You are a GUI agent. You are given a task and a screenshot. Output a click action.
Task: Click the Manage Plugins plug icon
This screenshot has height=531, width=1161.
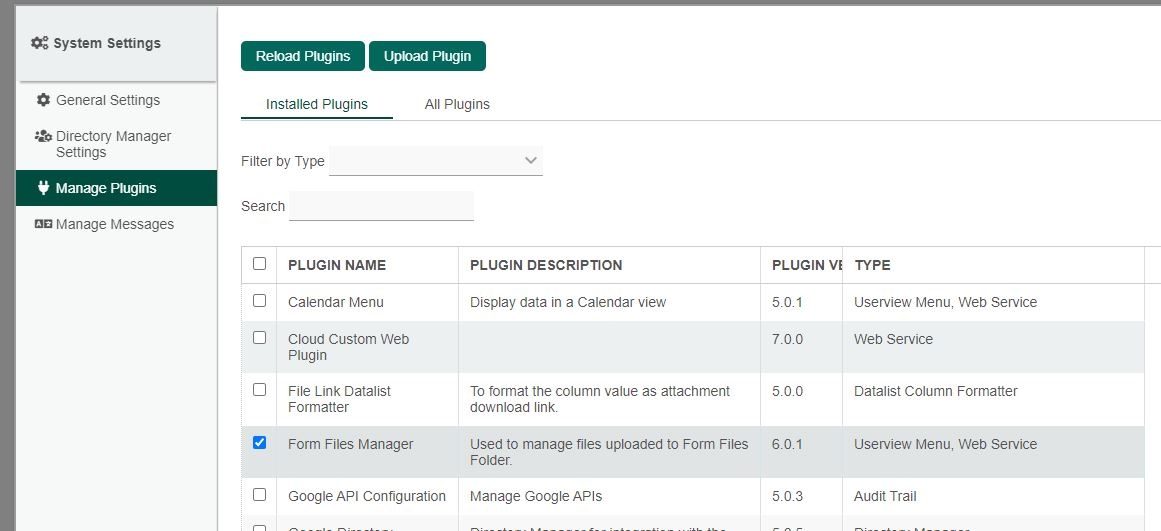point(43,188)
